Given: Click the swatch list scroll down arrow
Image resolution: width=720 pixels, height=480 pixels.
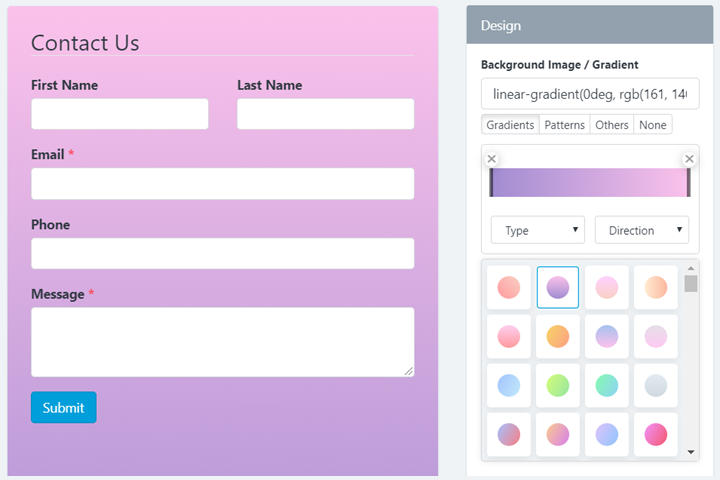Looking at the screenshot, I should pyautogui.click(x=691, y=452).
